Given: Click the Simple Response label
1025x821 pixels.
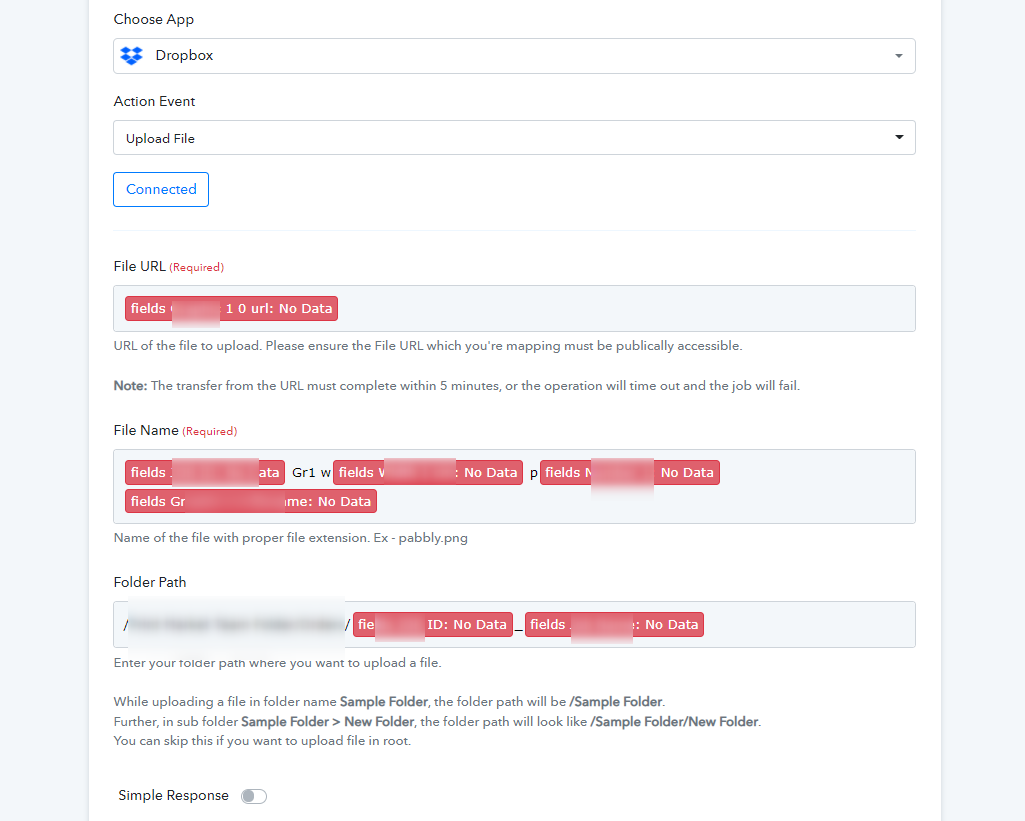Looking at the screenshot, I should pos(173,796).
